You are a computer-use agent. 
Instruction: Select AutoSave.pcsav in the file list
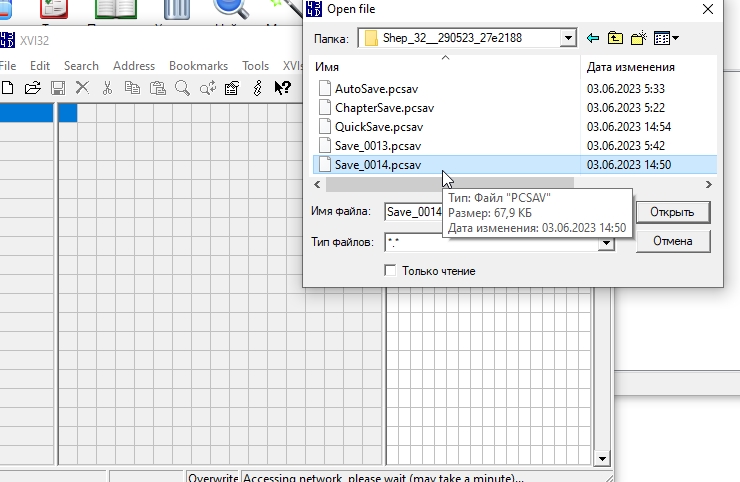(x=376, y=89)
